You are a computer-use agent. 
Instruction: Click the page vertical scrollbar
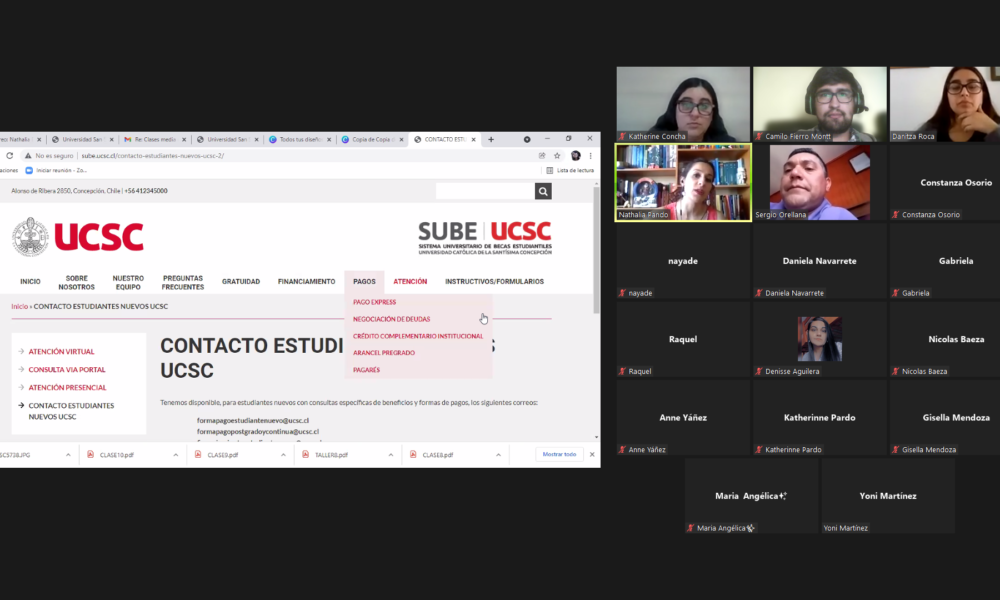(596, 251)
